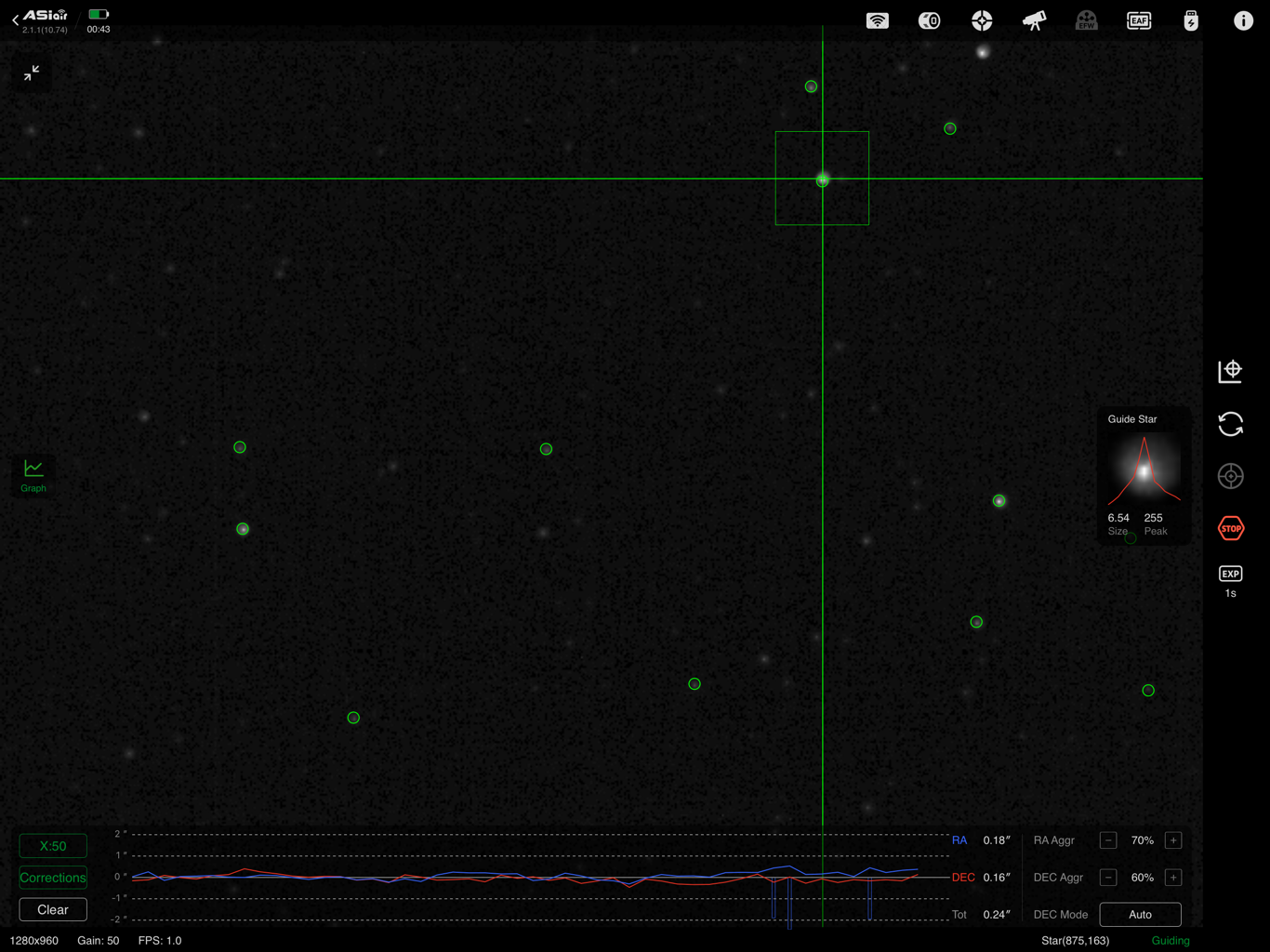Click the 1280x960 resolution label
The width and height of the screenshot is (1270, 952).
tap(34, 941)
